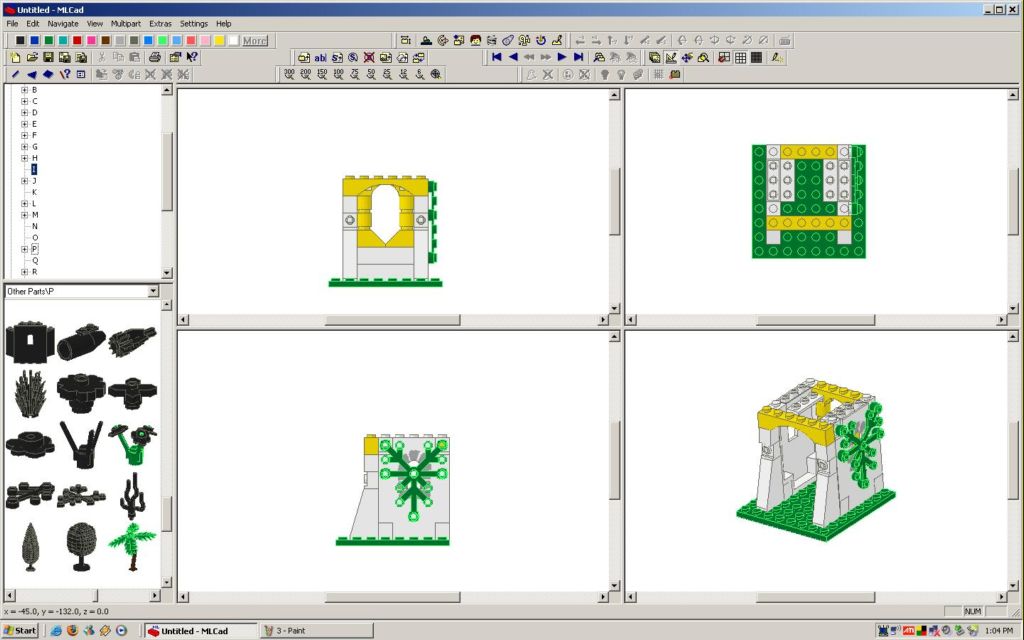Image resolution: width=1024 pixels, height=640 pixels.
Task: Click the zoom-to-fit globe icon
Action: pos(436,74)
